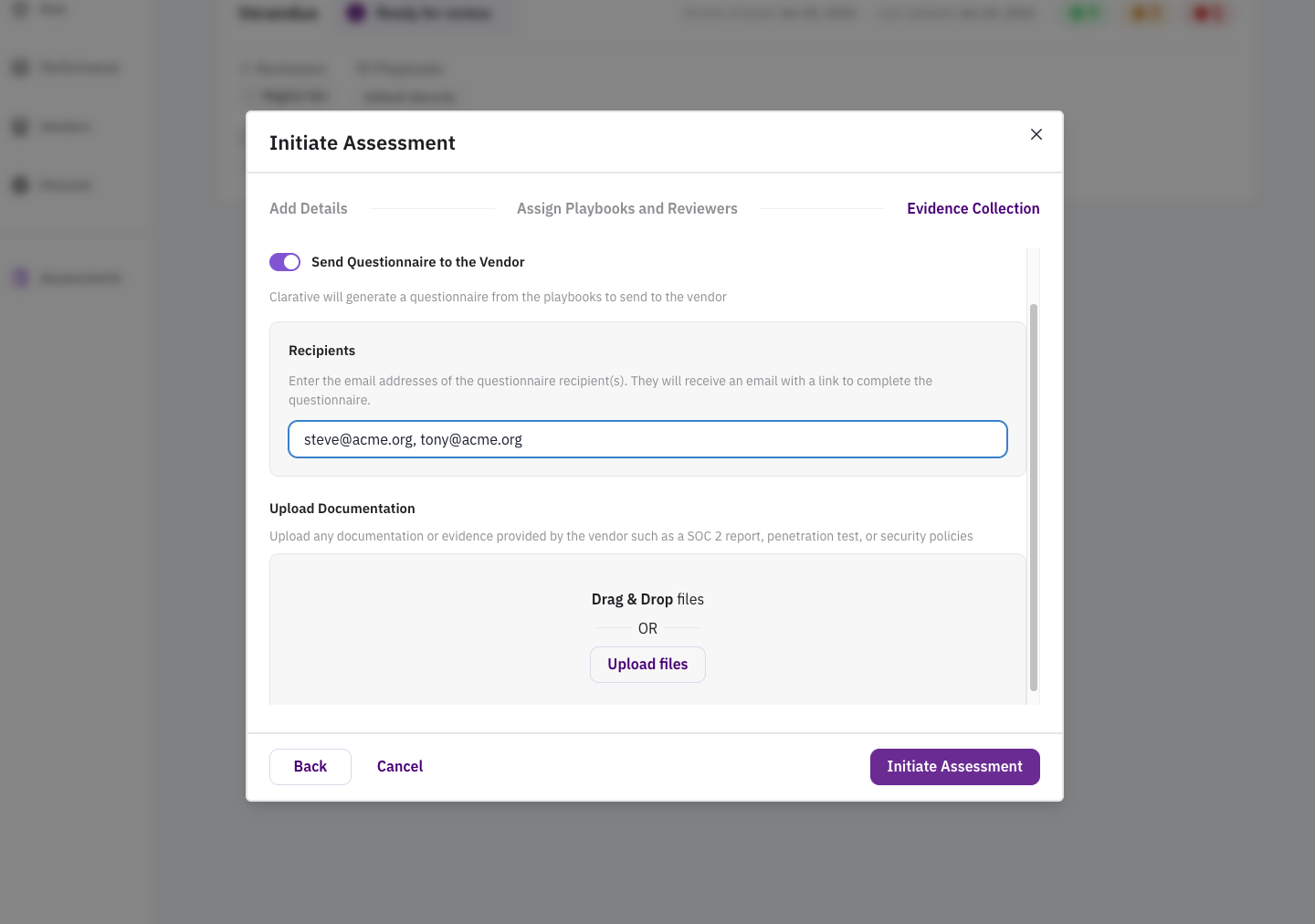This screenshot has width=1315, height=924.
Task: Select the amber status indicator in the header
Action: (1145, 13)
